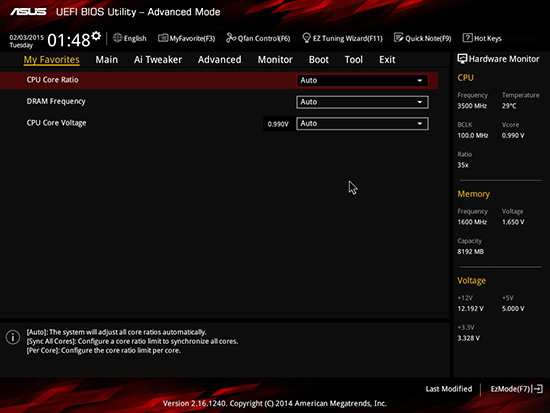Change language via English button
Screen dimensions: 550x413
(x=130, y=38)
